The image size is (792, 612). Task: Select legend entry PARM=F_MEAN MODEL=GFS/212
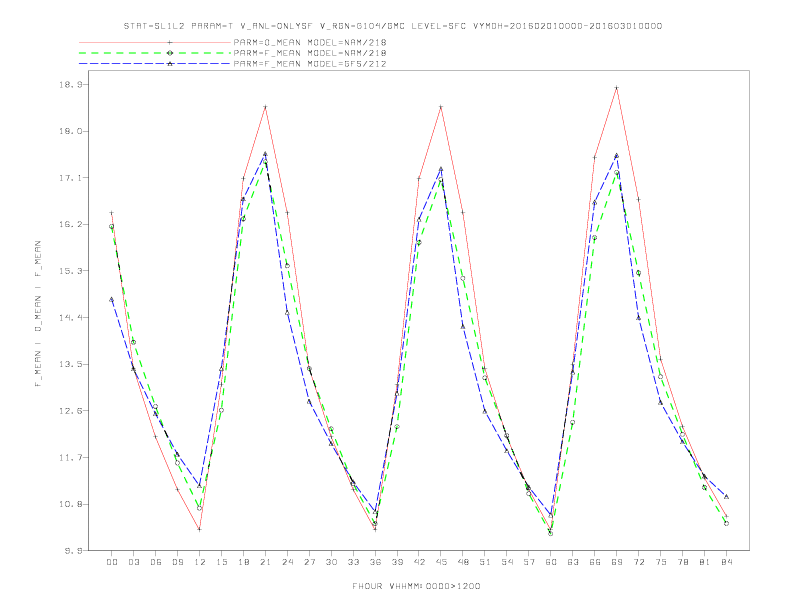coord(310,64)
